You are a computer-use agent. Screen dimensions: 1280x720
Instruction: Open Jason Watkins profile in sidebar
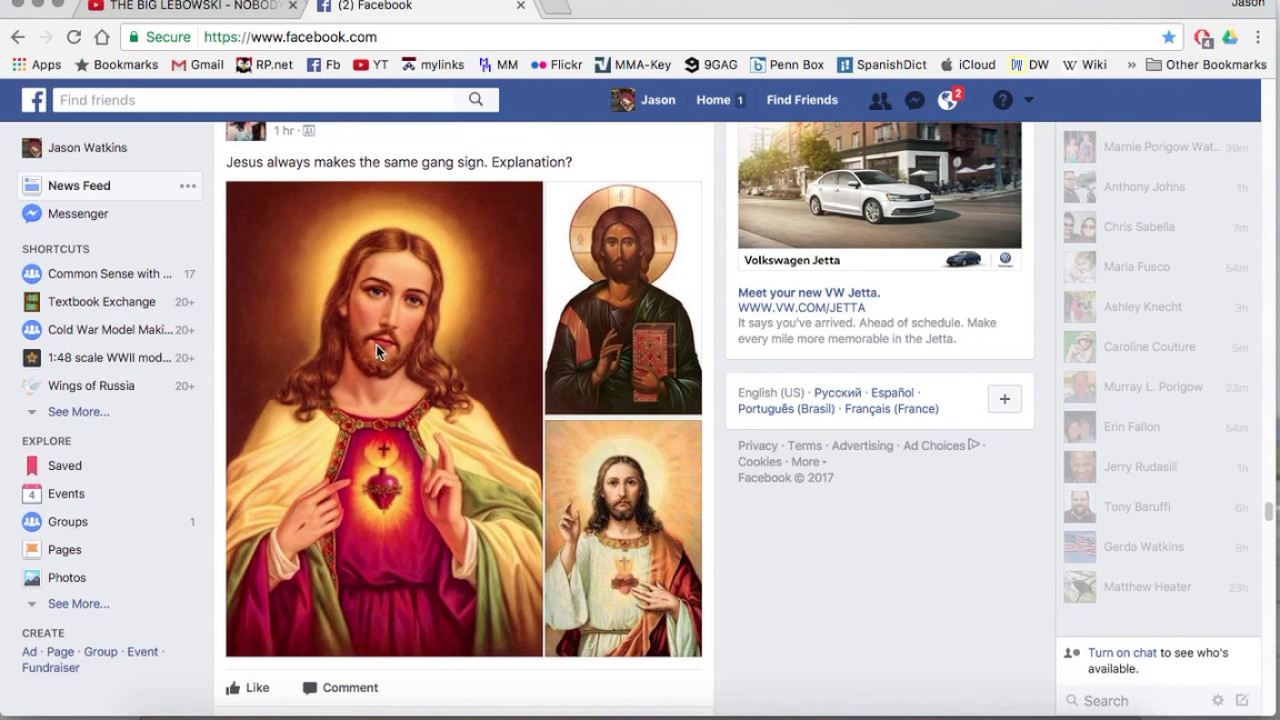[75, 148]
